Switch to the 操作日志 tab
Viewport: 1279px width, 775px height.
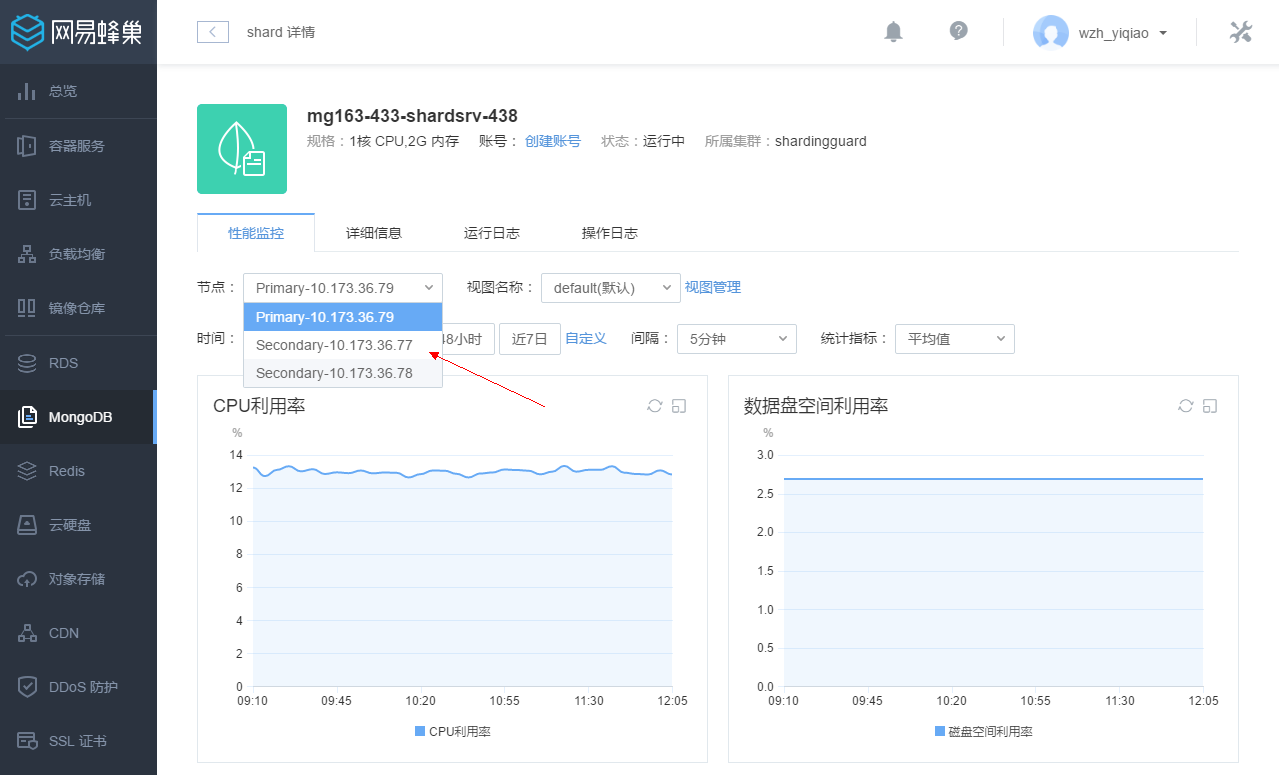pos(610,233)
